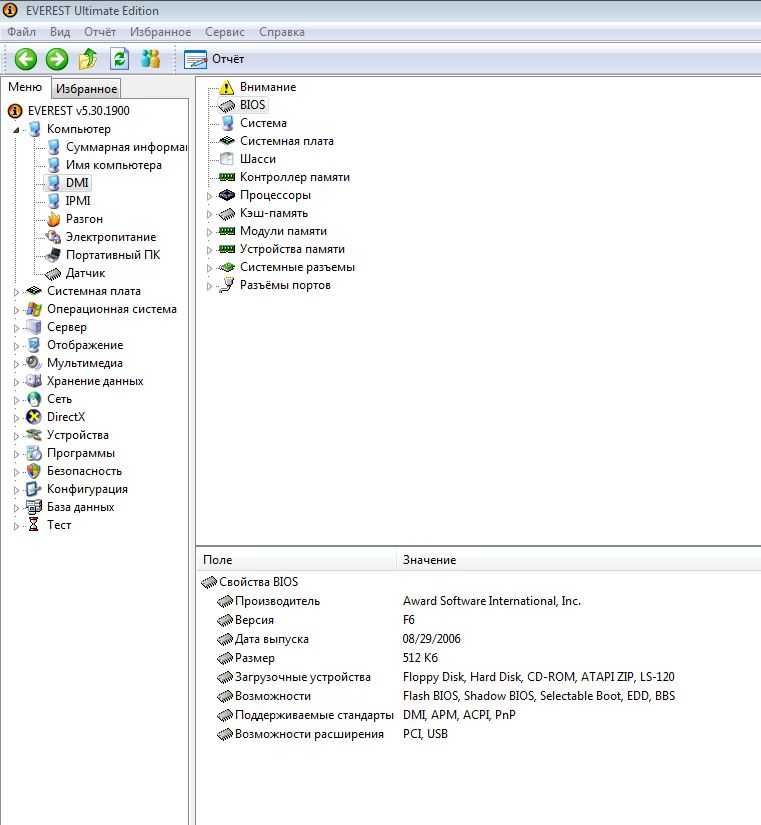Click the flame icon for Разгон
Viewport: 761px width, 825px height.
click(54, 219)
